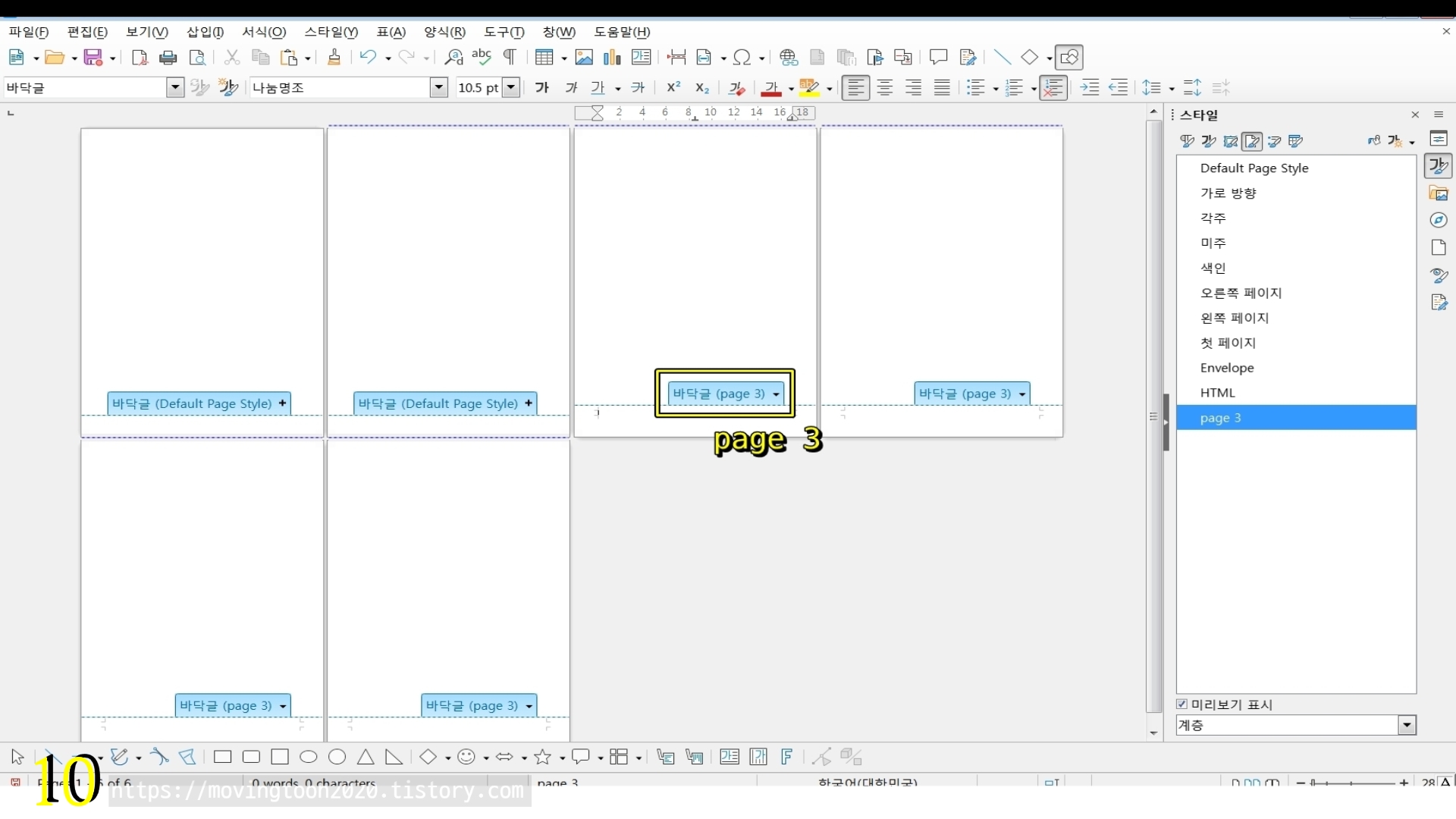Click Increase Indent icon

click(1090, 88)
